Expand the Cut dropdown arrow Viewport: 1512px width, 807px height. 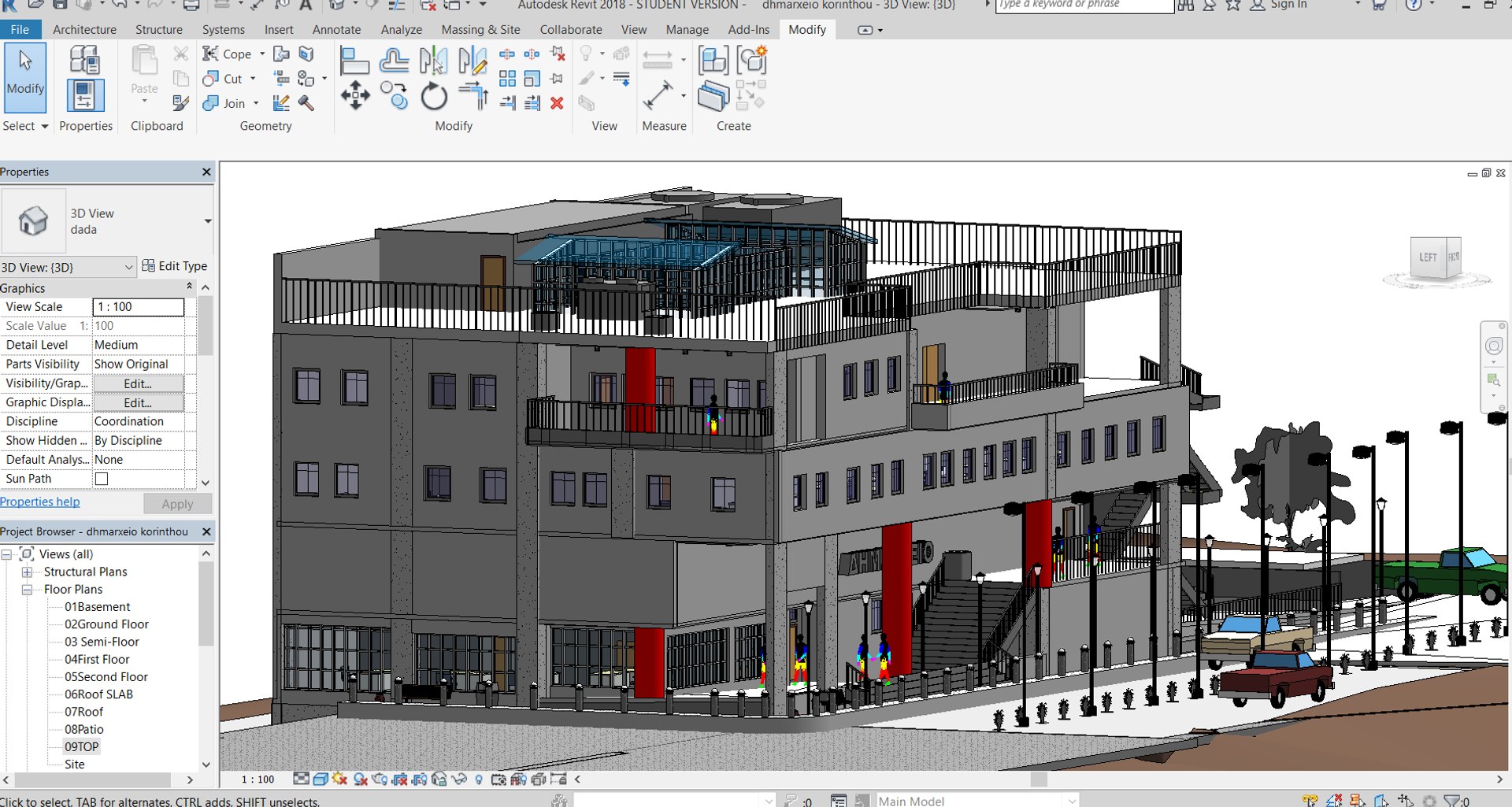click(x=253, y=79)
